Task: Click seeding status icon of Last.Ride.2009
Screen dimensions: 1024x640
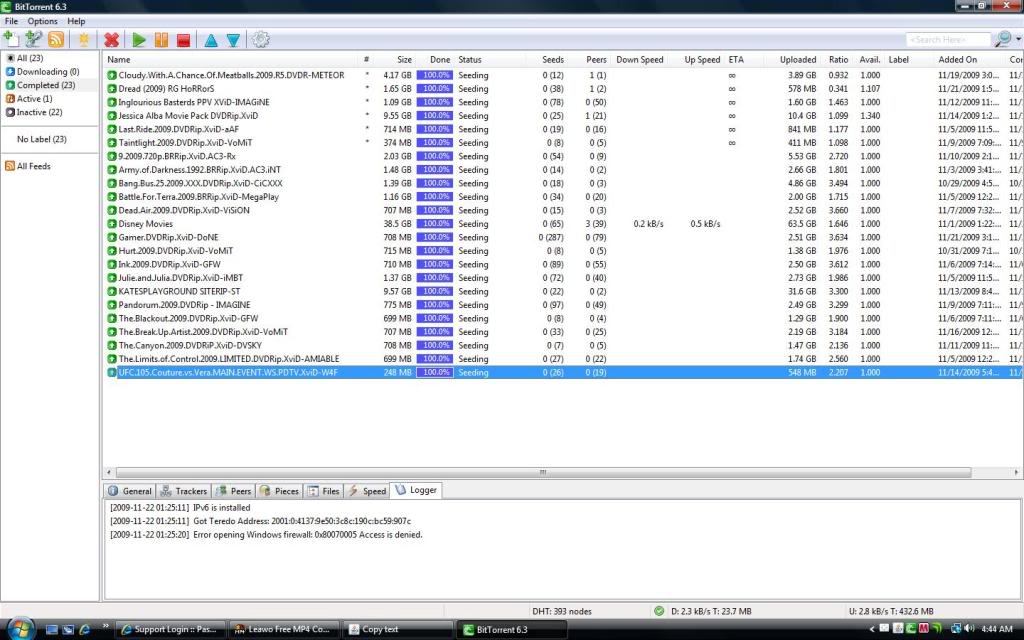Action: tap(112, 129)
